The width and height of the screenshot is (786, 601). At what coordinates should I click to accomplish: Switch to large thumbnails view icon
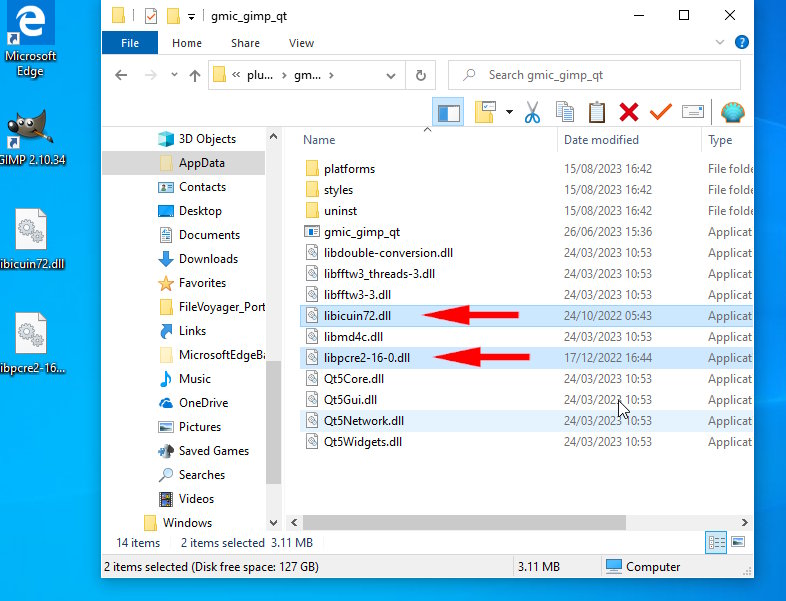click(738, 542)
